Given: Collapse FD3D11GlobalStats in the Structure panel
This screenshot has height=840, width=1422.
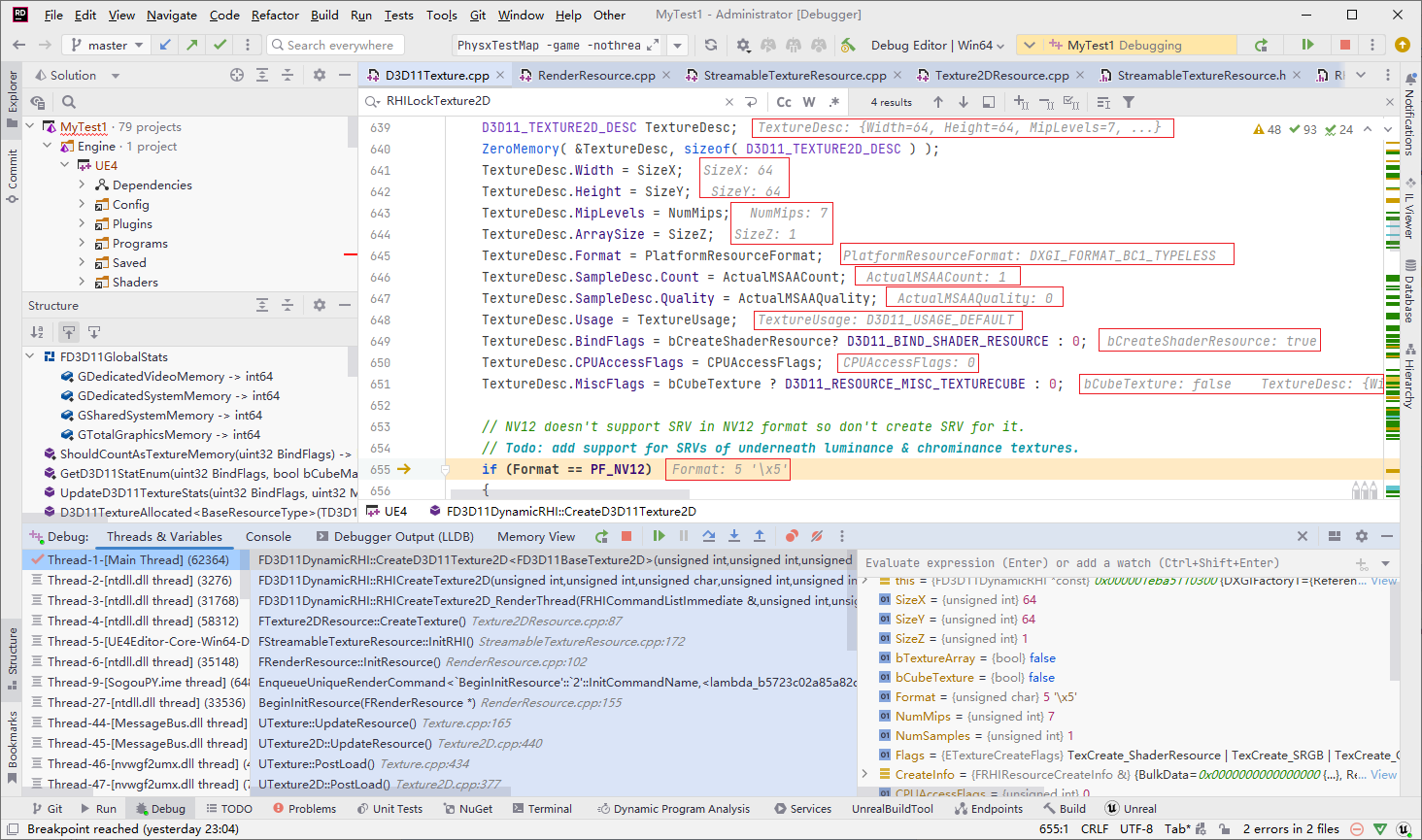Looking at the screenshot, I should click(x=30, y=356).
